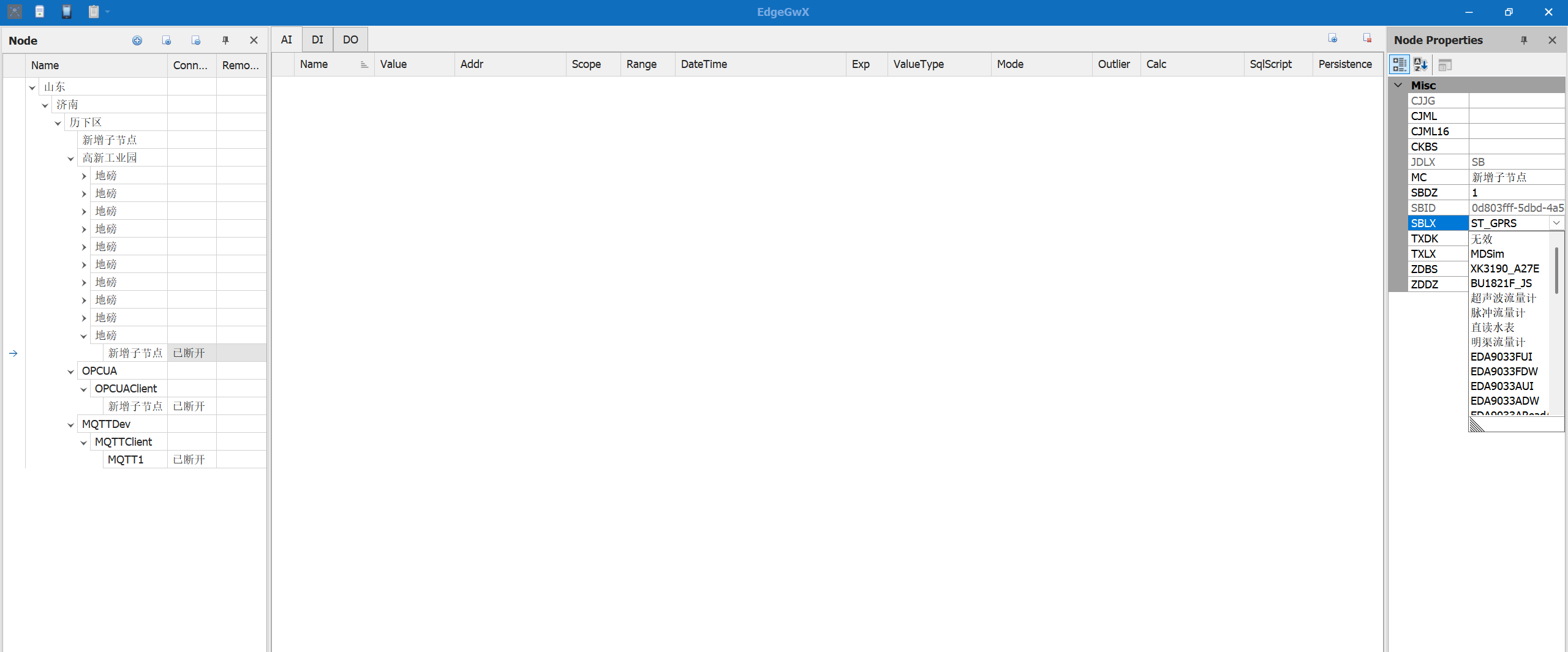Click the SBLX dropdown list scrollbar thumb
This screenshot has width=1568, height=652.
(x=1556, y=269)
